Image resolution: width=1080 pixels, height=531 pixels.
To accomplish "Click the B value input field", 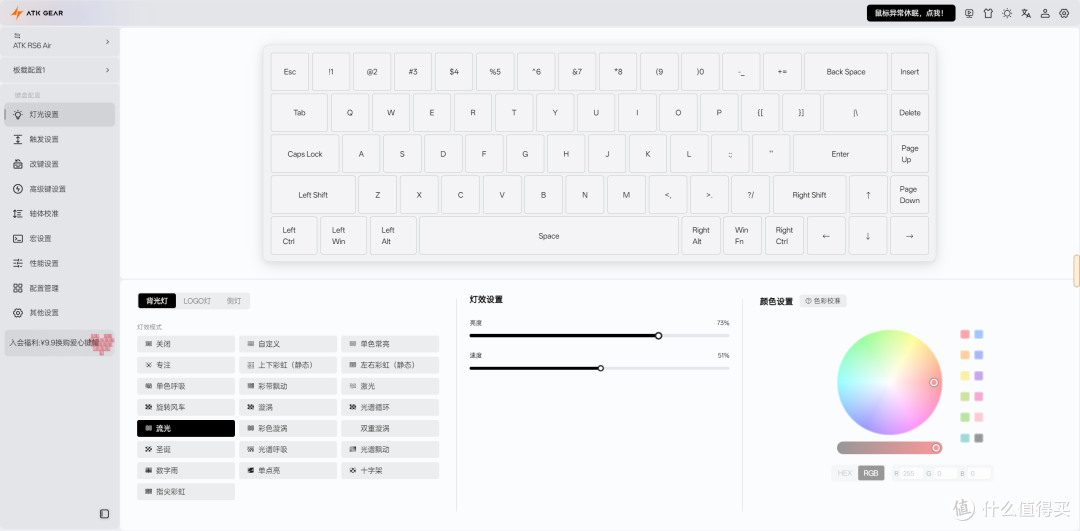I will click(979, 474).
